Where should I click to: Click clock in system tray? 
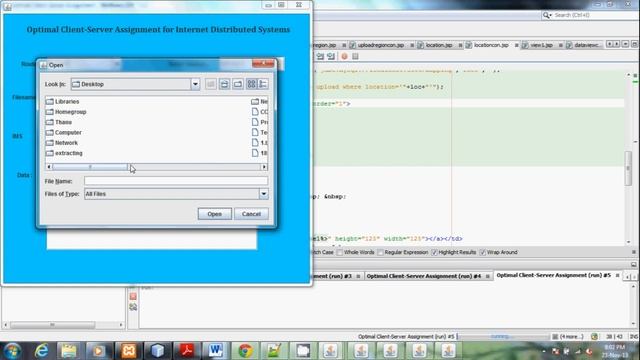tap(615, 351)
